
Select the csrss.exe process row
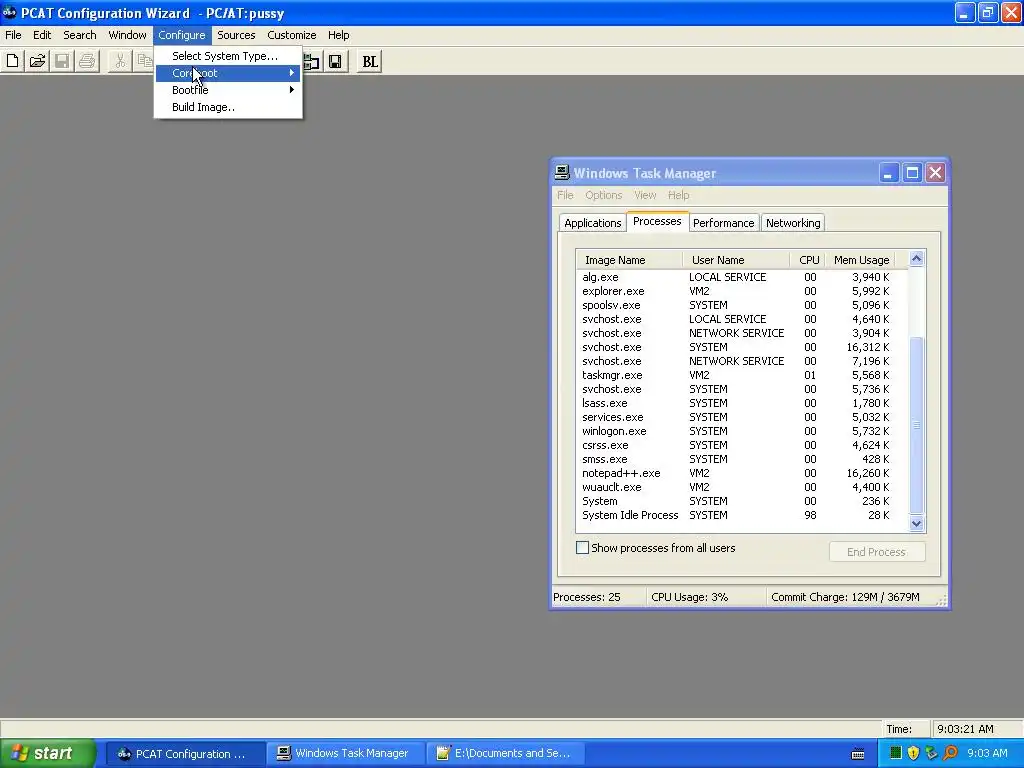tap(742, 445)
